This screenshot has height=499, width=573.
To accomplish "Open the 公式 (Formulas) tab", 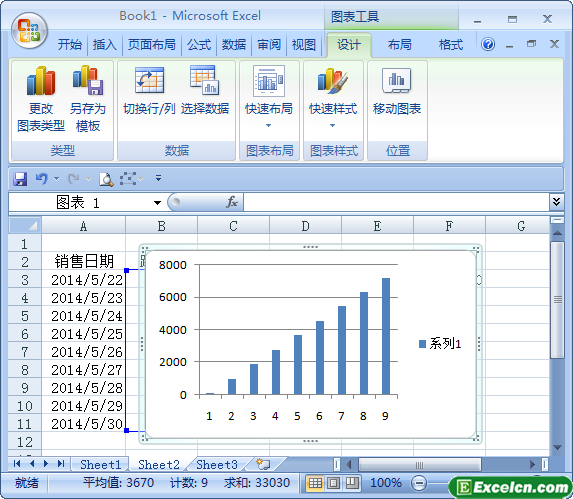I will [199, 45].
